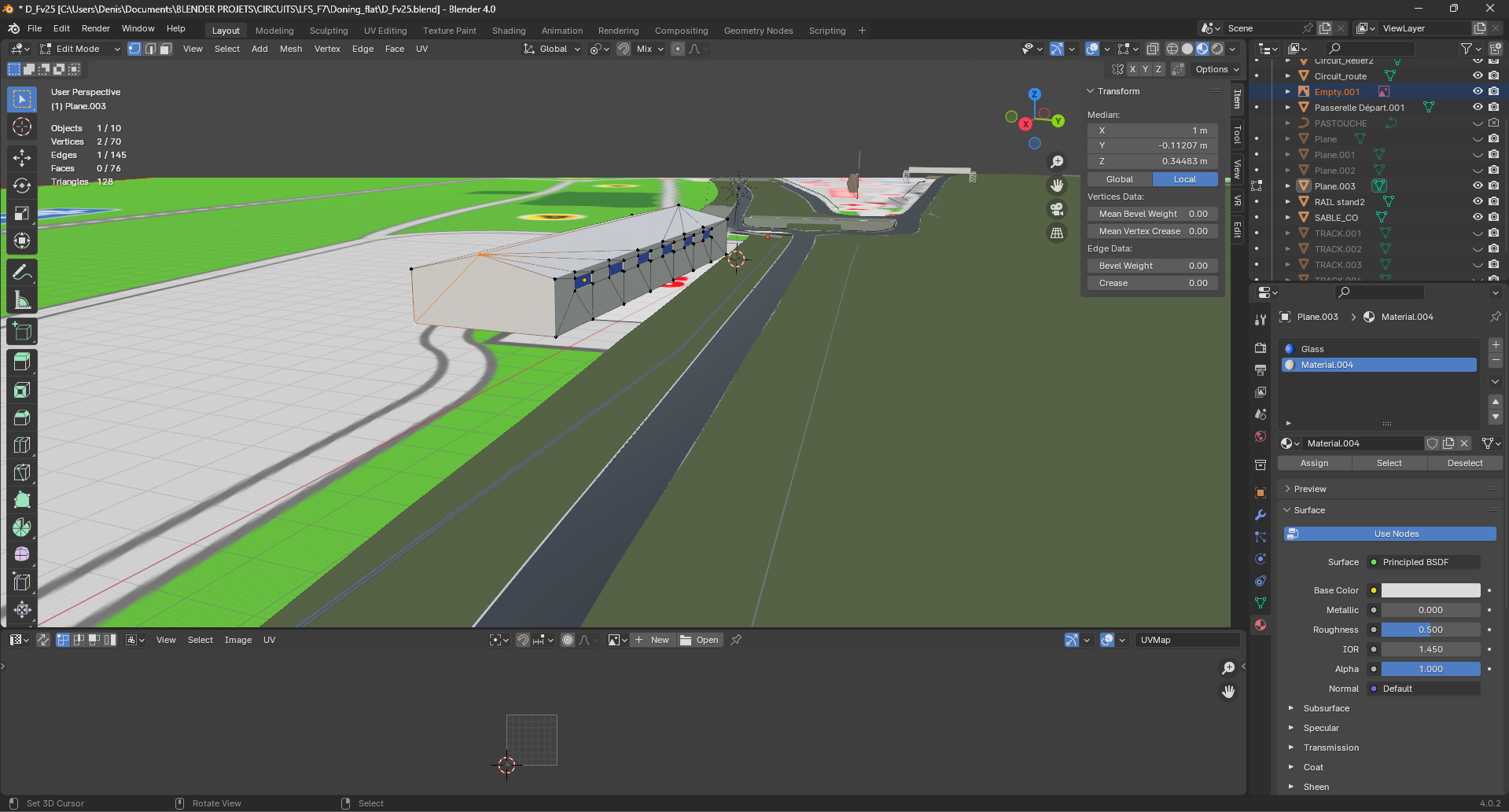Switch to face select mode
Image resolution: width=1509 pixels, height=812 pixels.
tap(165, 49)
